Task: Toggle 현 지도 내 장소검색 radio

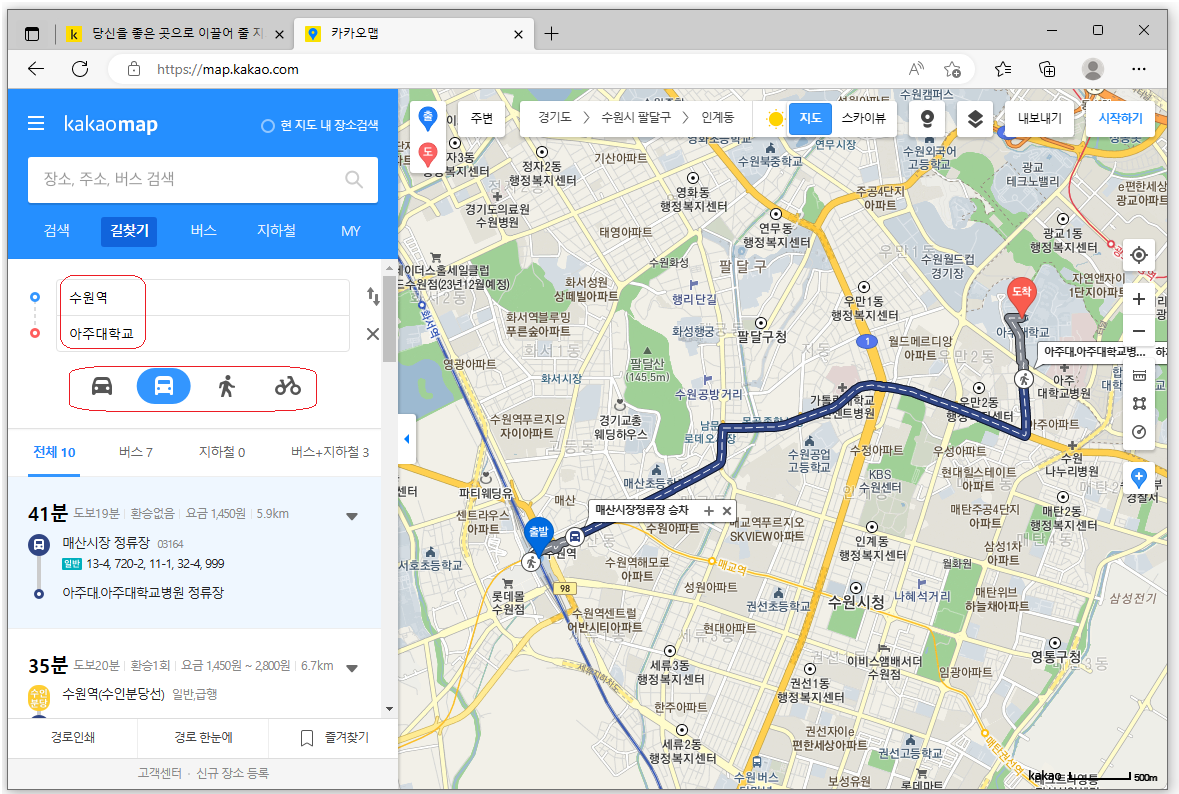Action: coord(267,126)
